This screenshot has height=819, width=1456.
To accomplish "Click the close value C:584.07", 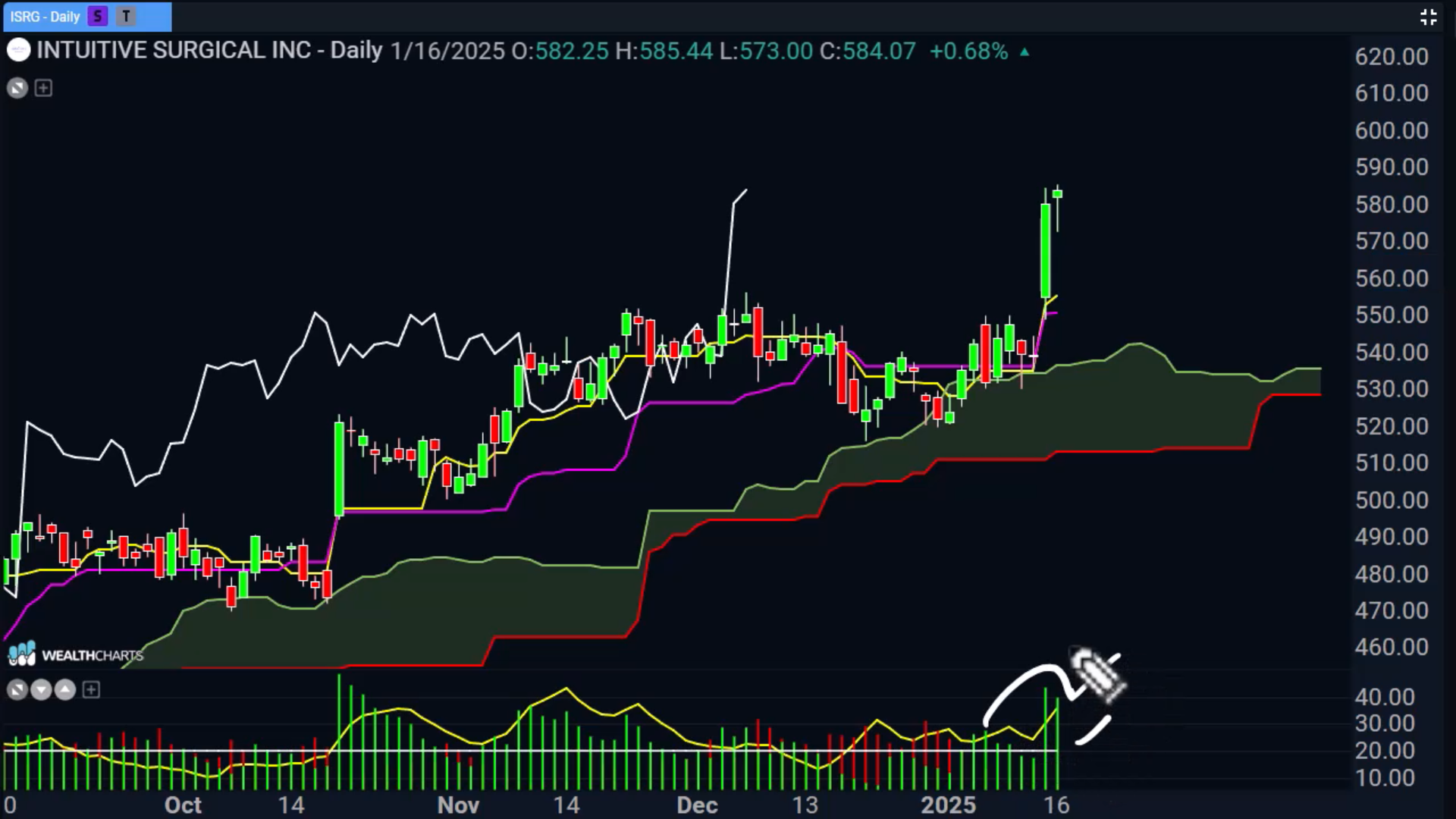I will tap(868, 52).
